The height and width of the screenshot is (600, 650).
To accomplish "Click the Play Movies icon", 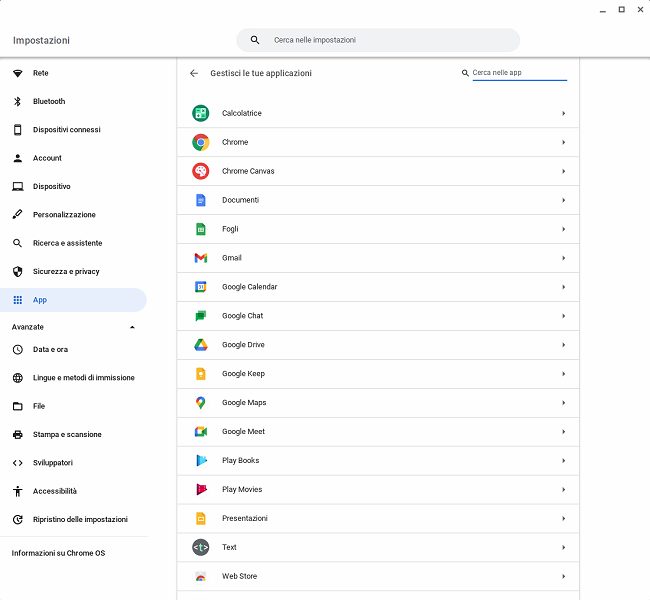I will [200, 490].
